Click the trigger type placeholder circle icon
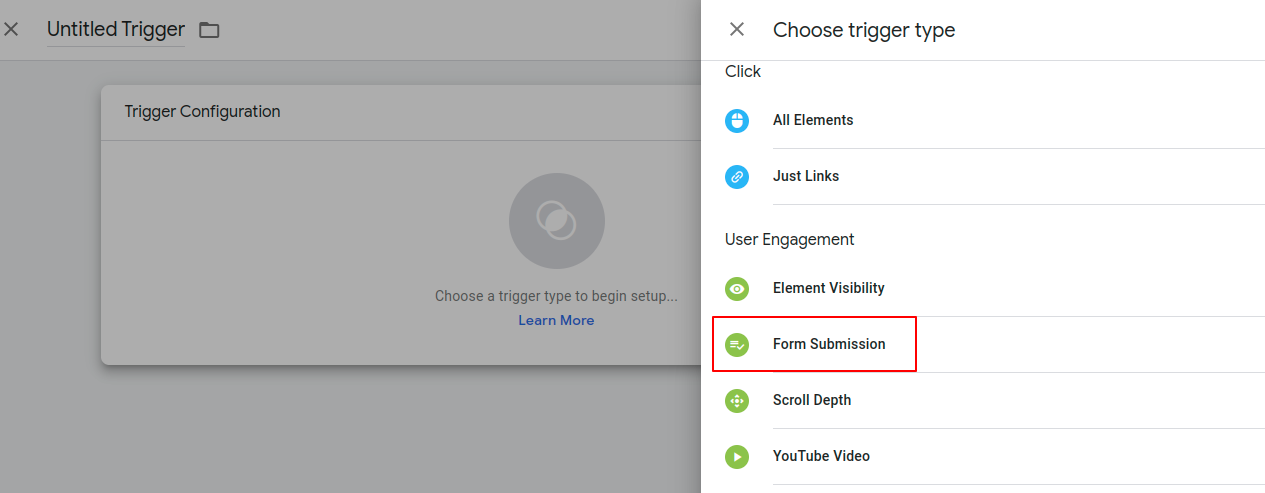 (556, 221)
